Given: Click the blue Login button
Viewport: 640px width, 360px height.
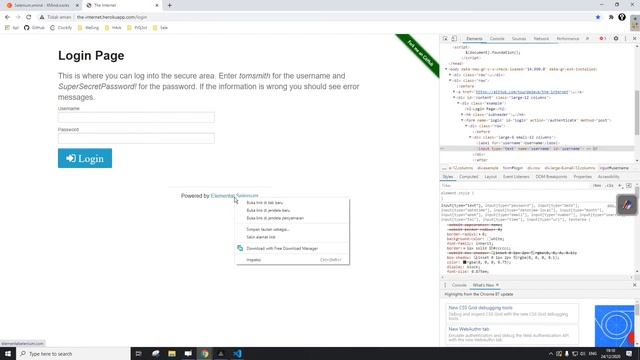Looking at the screenshot, I should pyautogui.click(x=85, y=158).
